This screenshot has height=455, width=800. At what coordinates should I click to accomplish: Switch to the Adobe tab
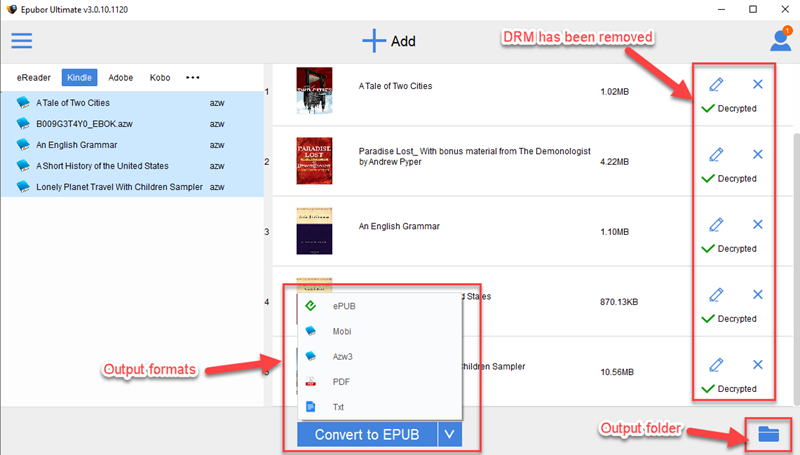pos(120,78)
